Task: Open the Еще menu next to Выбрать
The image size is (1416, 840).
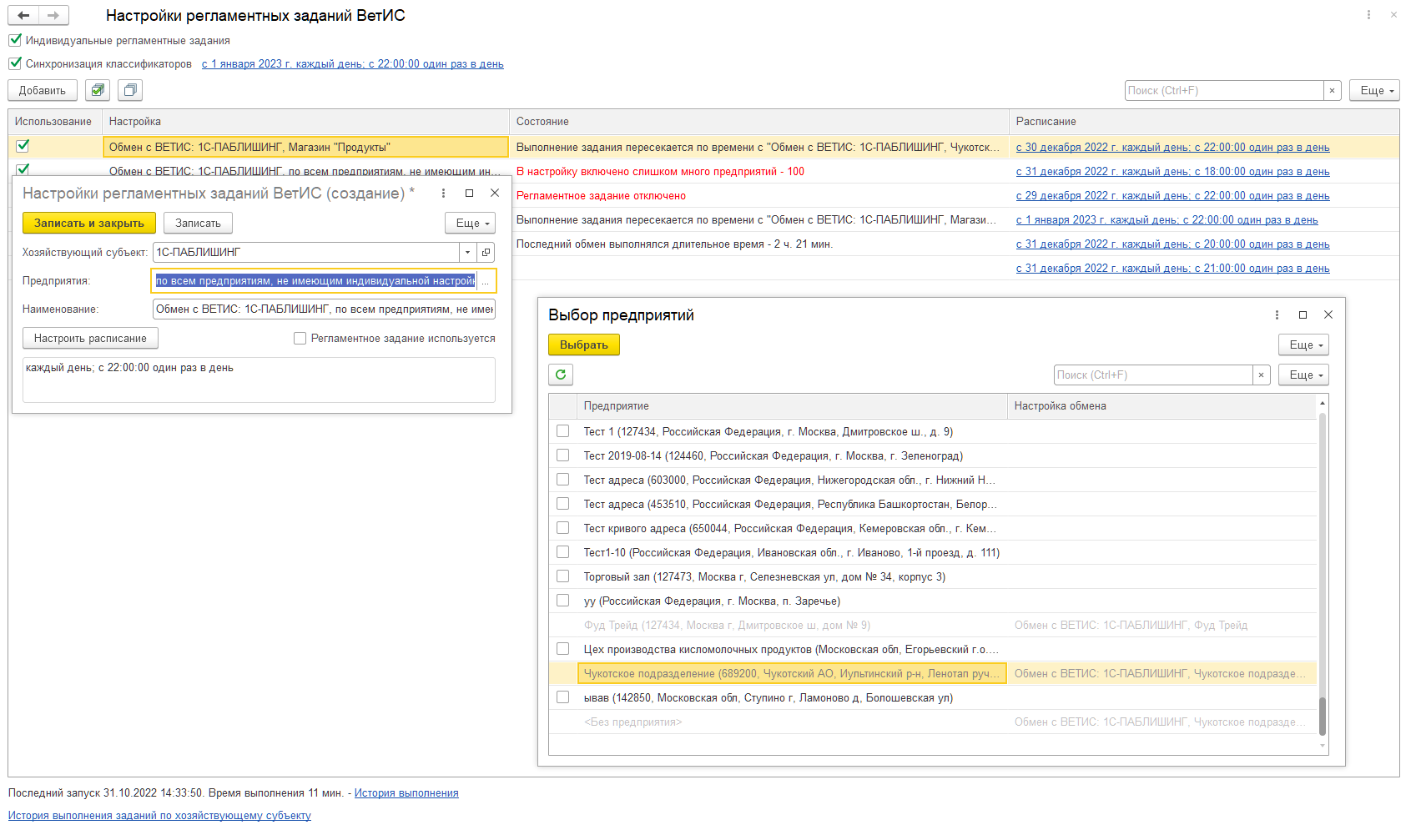Action: pyautogui.click(x=1303, y=345)
